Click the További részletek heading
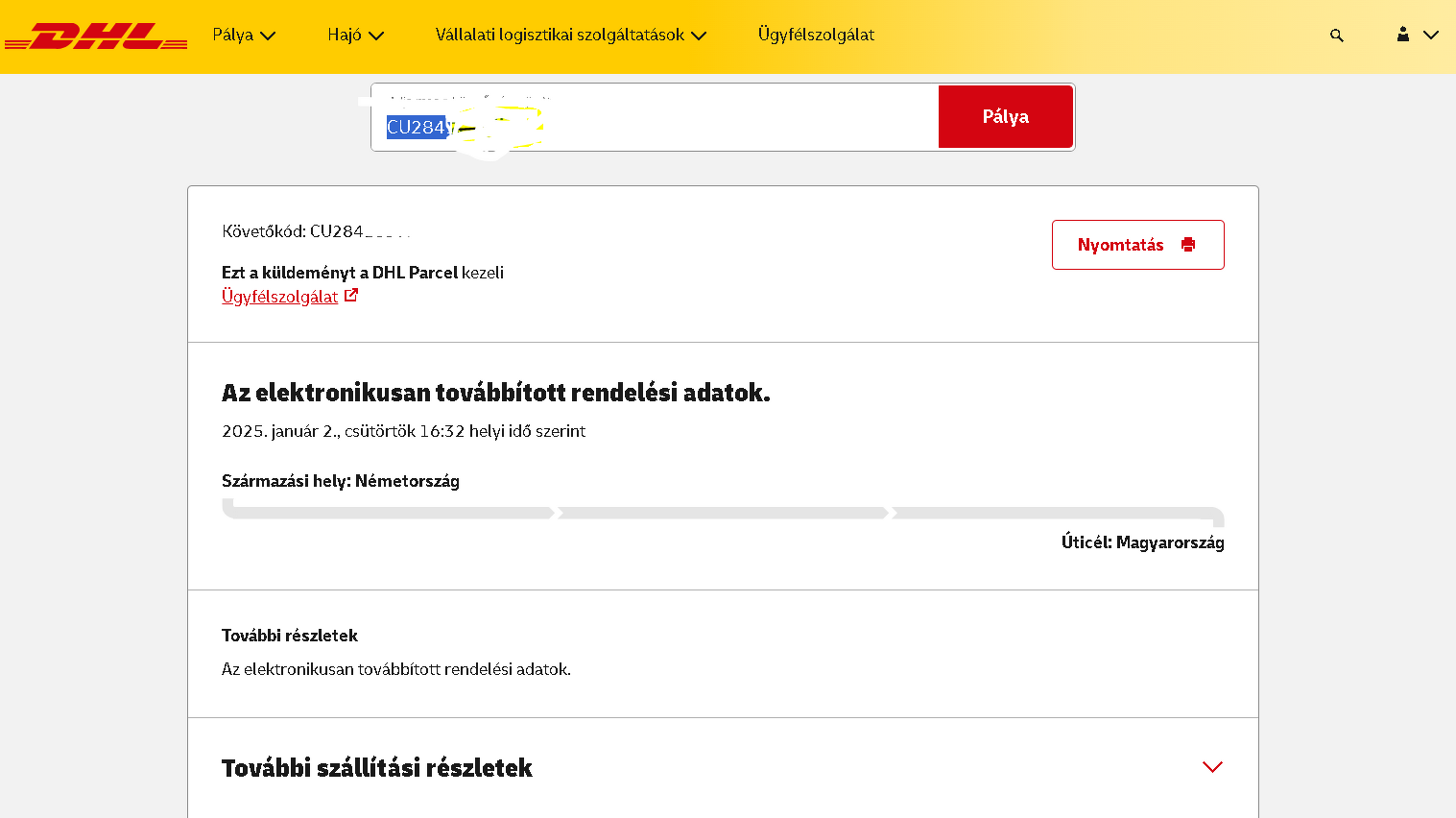 (290, 636)
